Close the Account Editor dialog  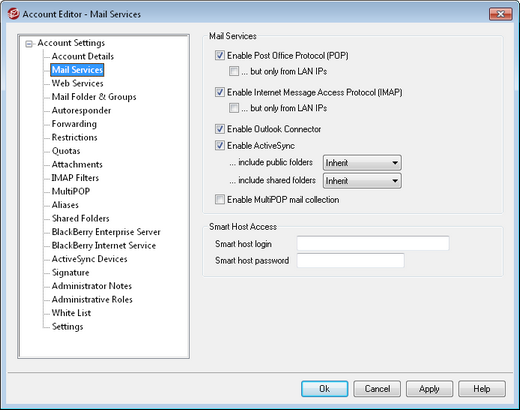tap(500, 14)
